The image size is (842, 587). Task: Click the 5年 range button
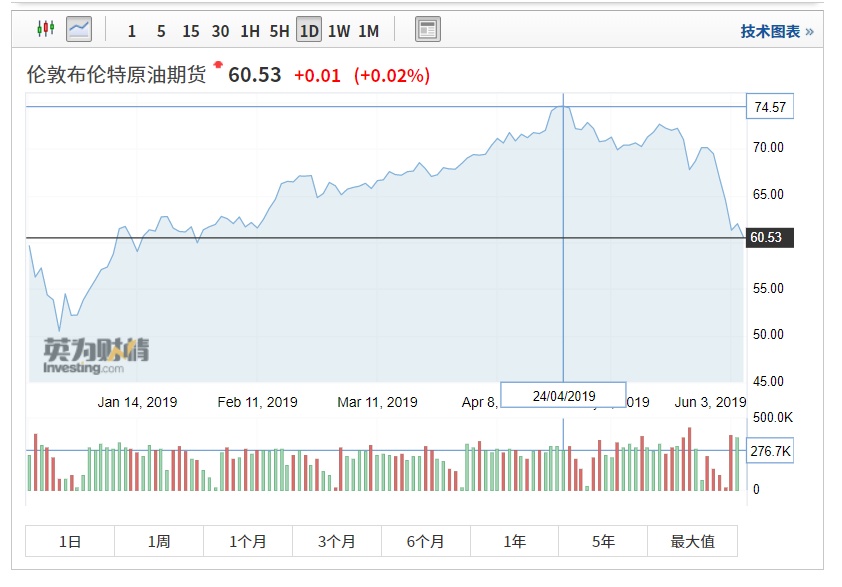(604, 541)
